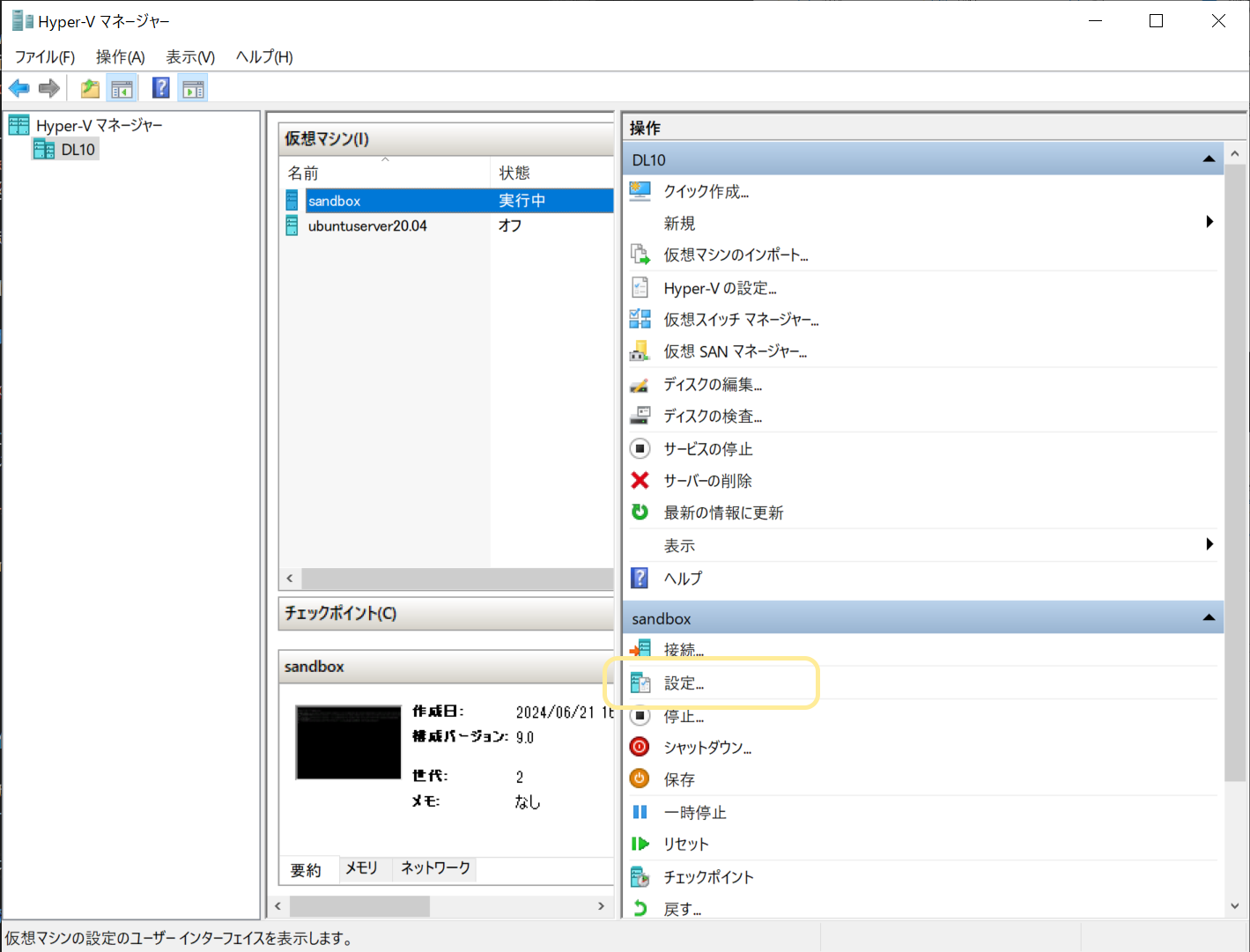Click Hyper-V の設定... action
The image size is (1250, 952).
[721, 288]
